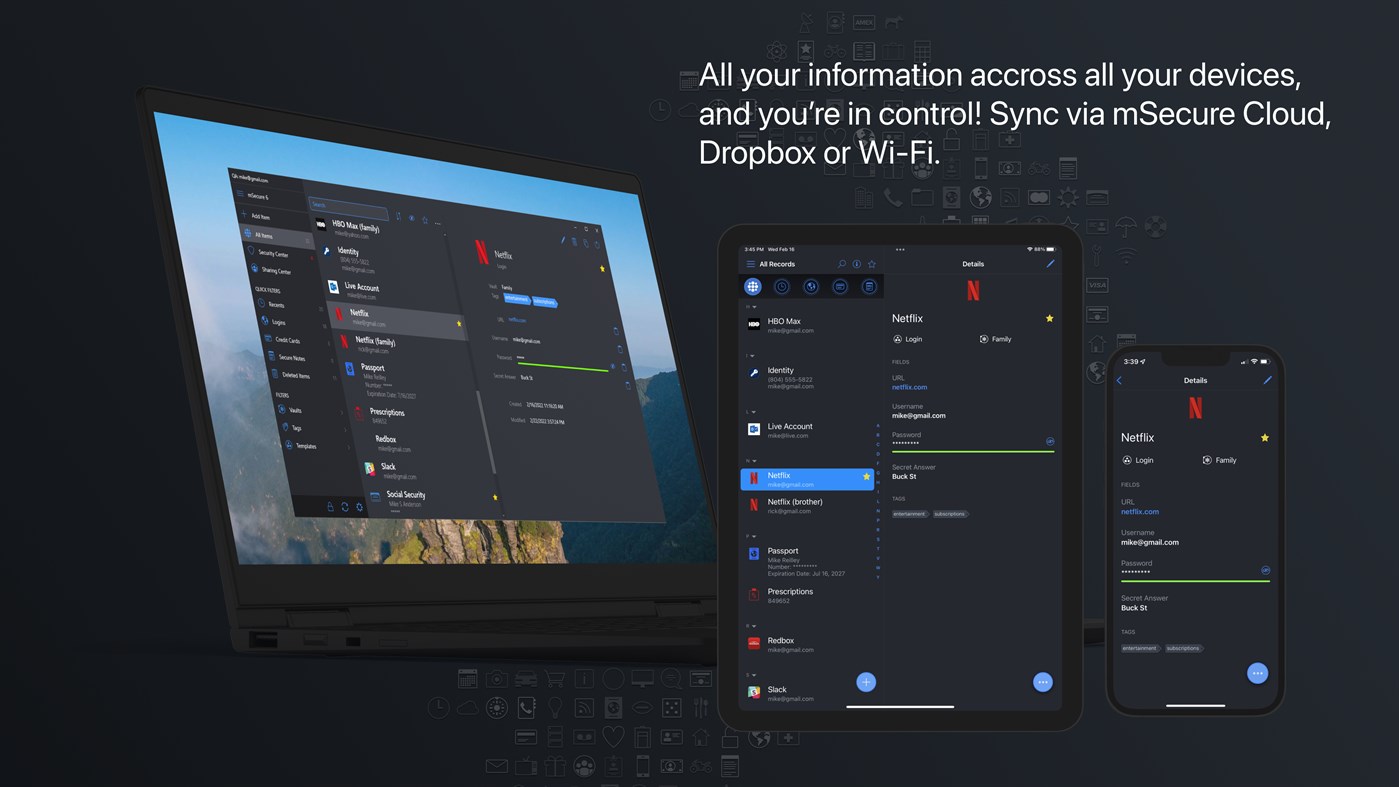Viewport: 1399px width, 787px height.
Task: Collapse the L section arrow on the tablet list
Action: 754,412
